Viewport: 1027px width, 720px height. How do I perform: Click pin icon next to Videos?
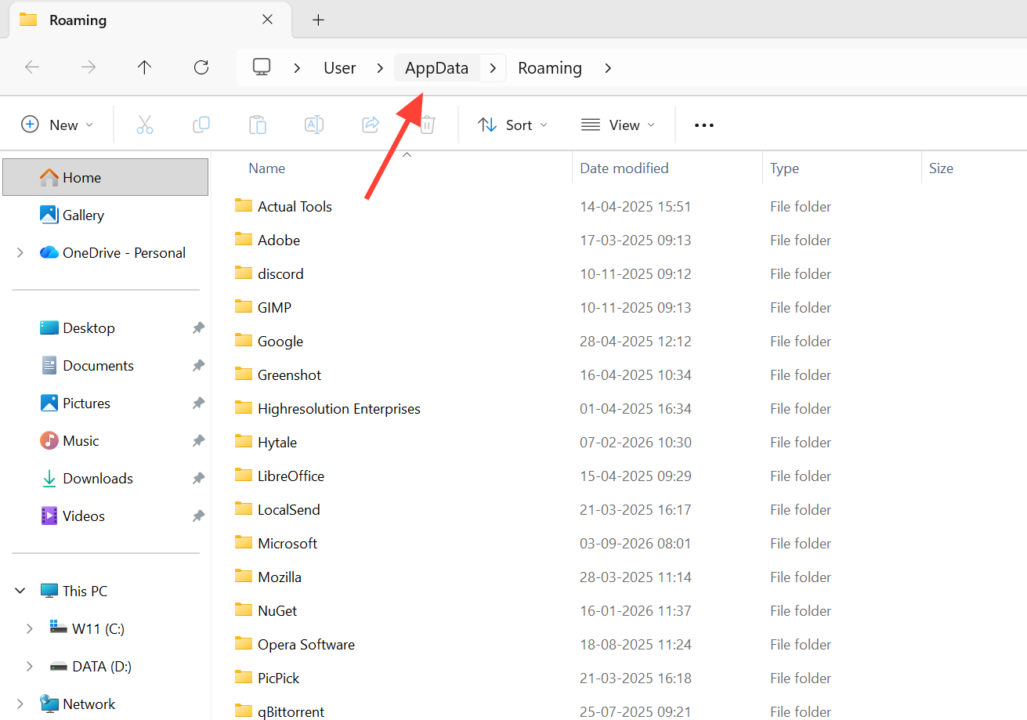coord(198,516)
